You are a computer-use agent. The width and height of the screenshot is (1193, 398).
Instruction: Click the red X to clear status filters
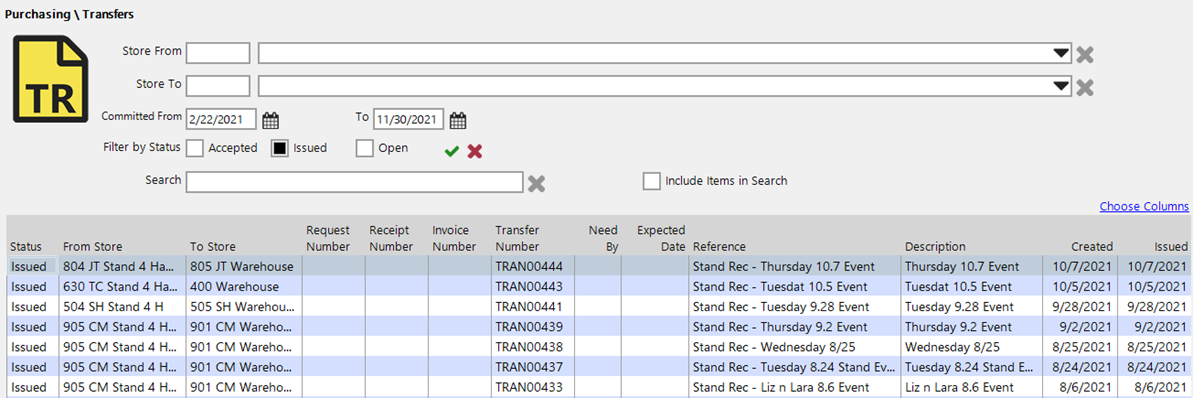pyautogui.click(x=475, y=151)
